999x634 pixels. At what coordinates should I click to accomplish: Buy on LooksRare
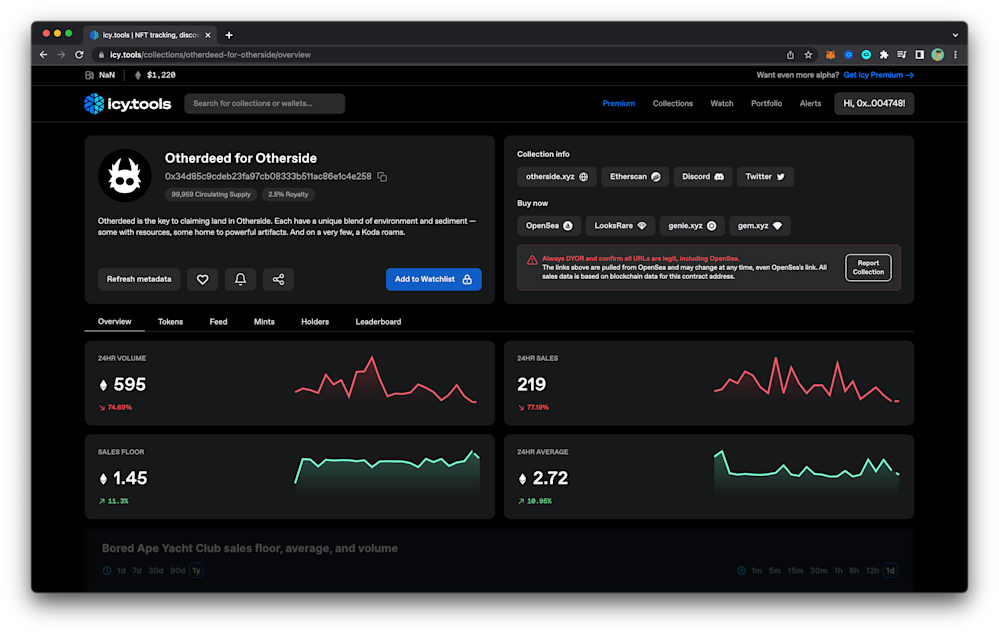(x=620, y=226)
